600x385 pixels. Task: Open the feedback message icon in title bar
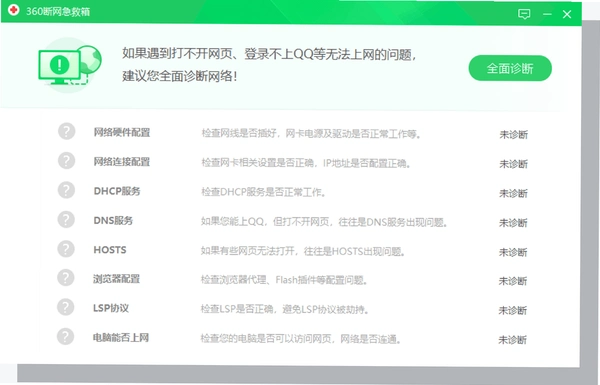pyautogui.click(x=524, y=14)
